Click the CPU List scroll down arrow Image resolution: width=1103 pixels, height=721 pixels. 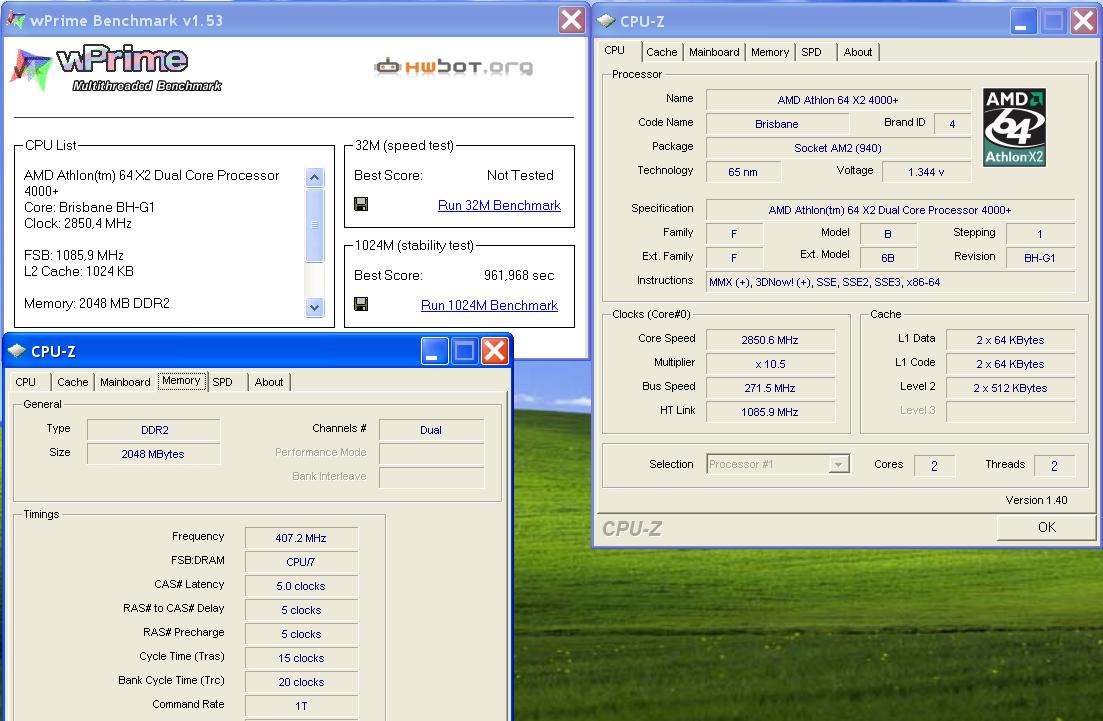coord(314,307)
